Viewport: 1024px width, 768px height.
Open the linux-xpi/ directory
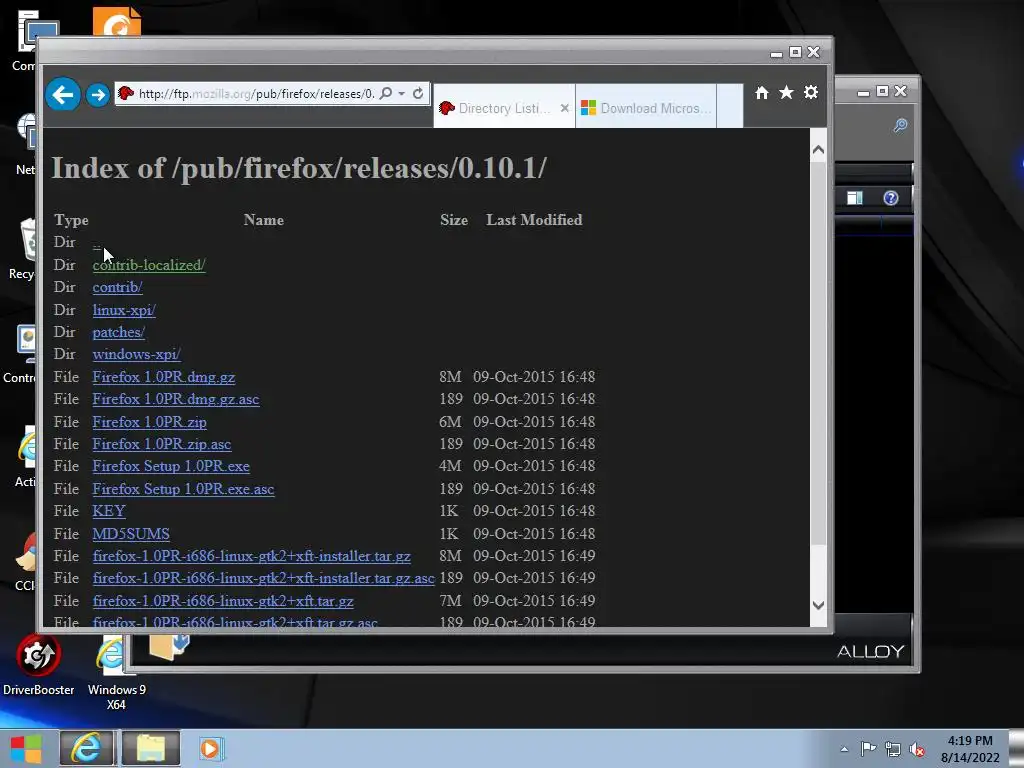point(124,310)
